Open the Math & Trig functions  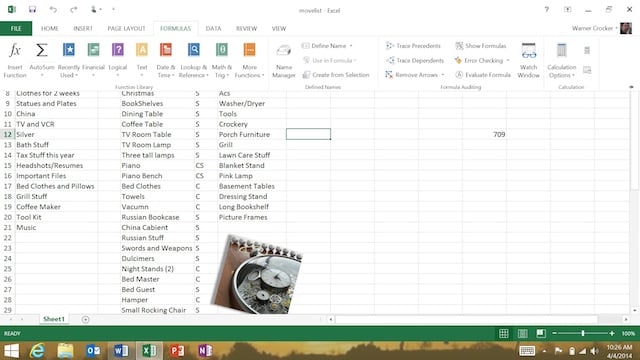tap(222, 60)
